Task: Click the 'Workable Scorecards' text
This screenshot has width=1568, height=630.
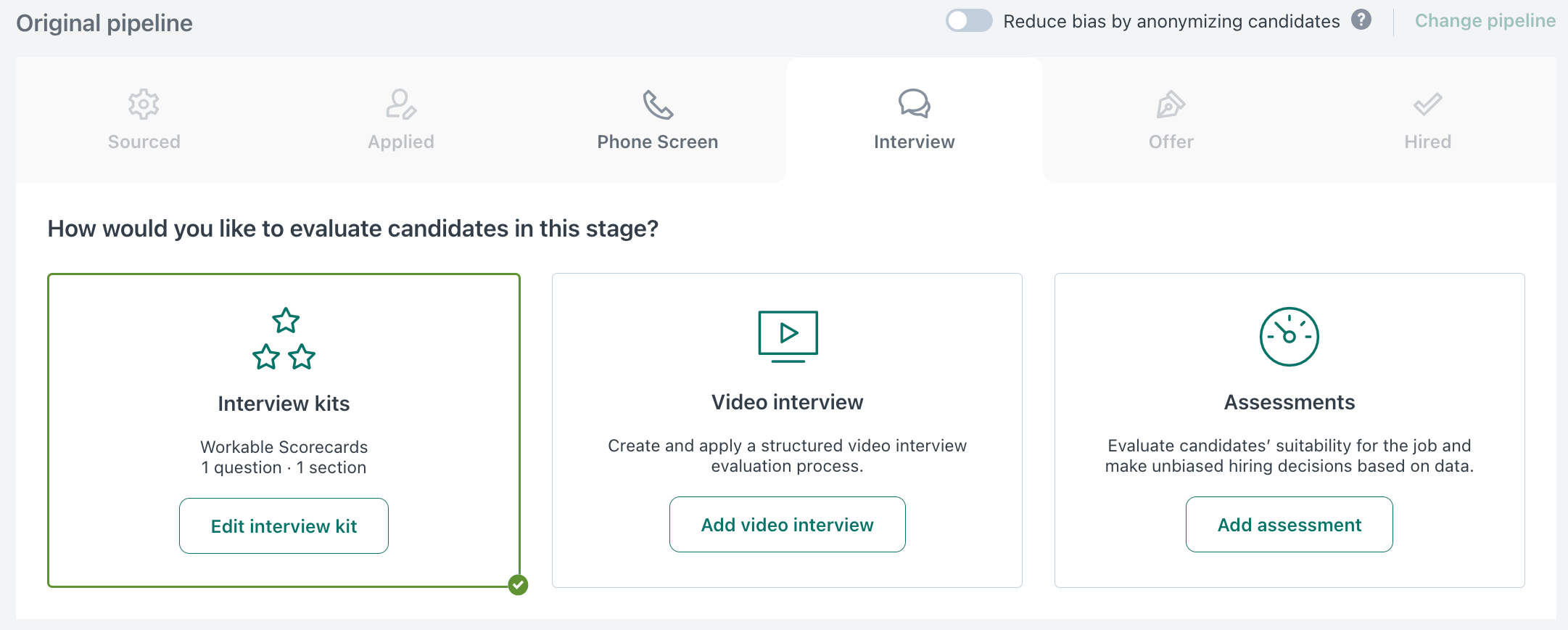Action: pyautogui.click(x=284, y=447)
